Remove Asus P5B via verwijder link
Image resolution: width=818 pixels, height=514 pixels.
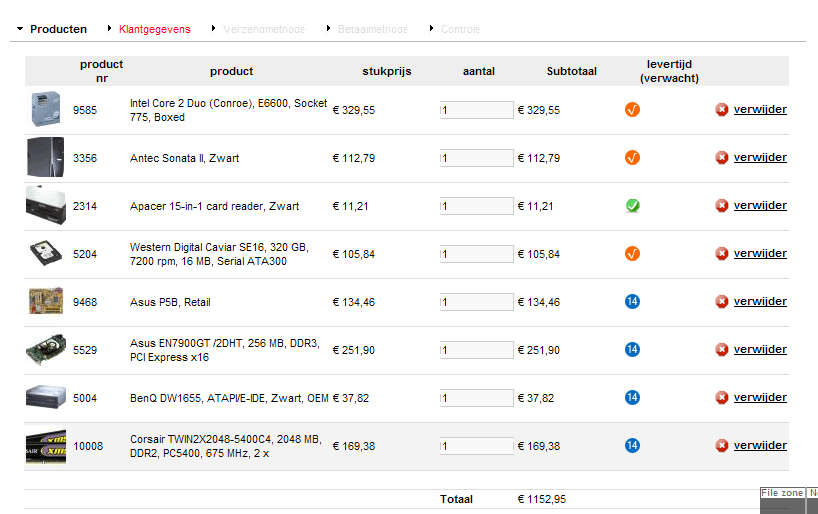pos(760,302)
